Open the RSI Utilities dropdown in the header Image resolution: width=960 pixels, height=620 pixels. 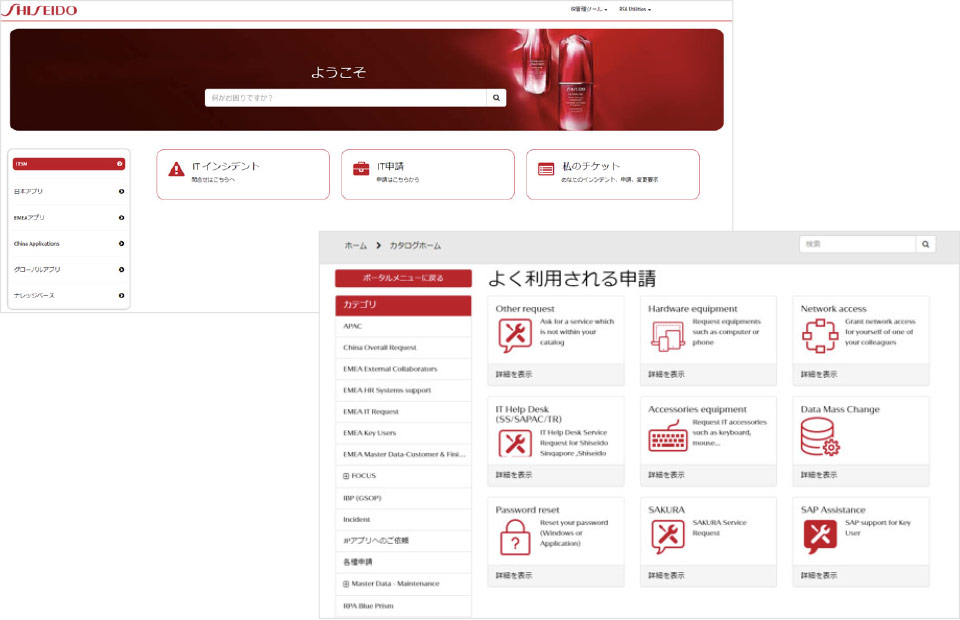tap(635, 9)
